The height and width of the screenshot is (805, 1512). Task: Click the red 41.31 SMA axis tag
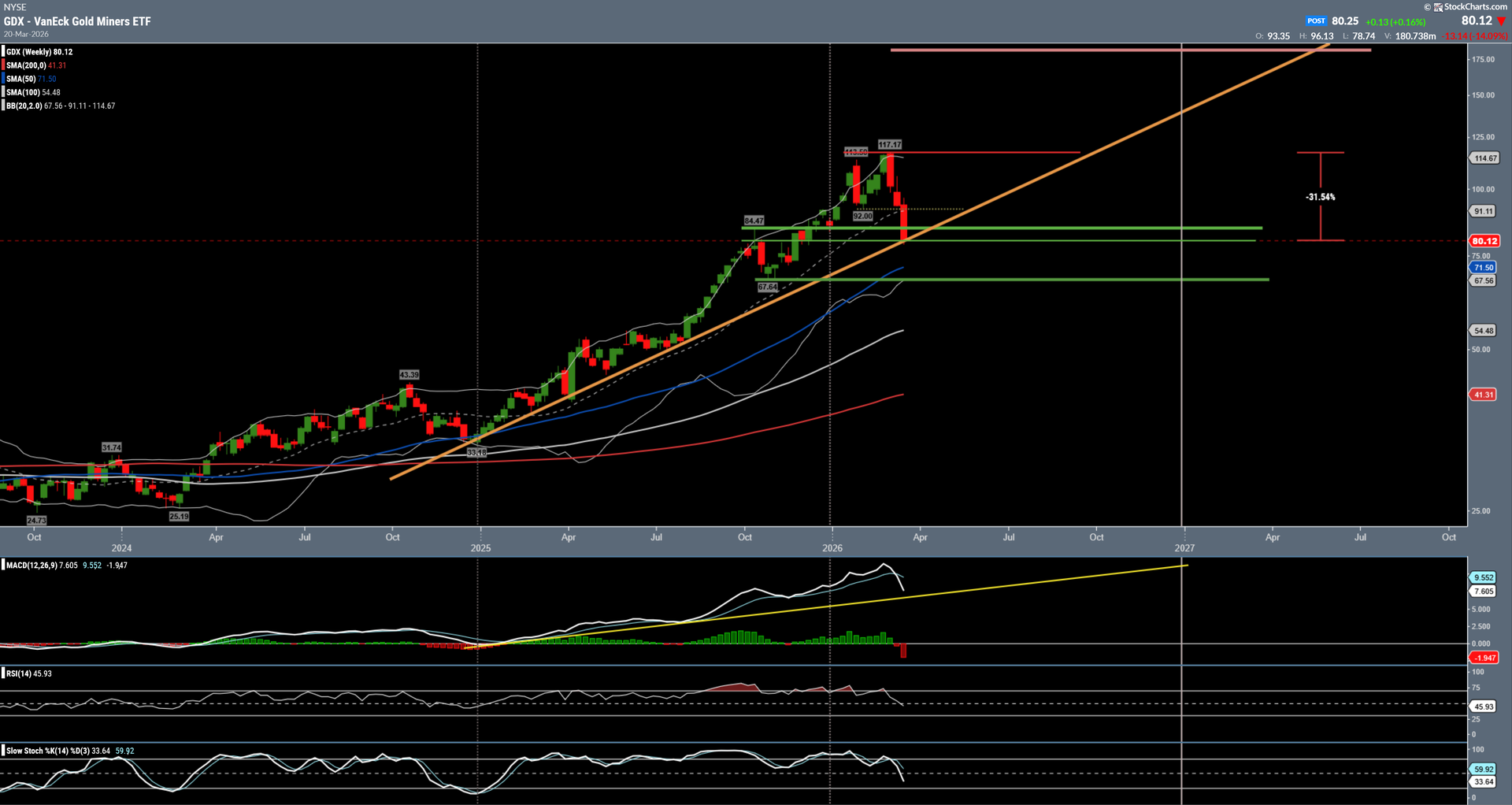[x=1484, y=395]
